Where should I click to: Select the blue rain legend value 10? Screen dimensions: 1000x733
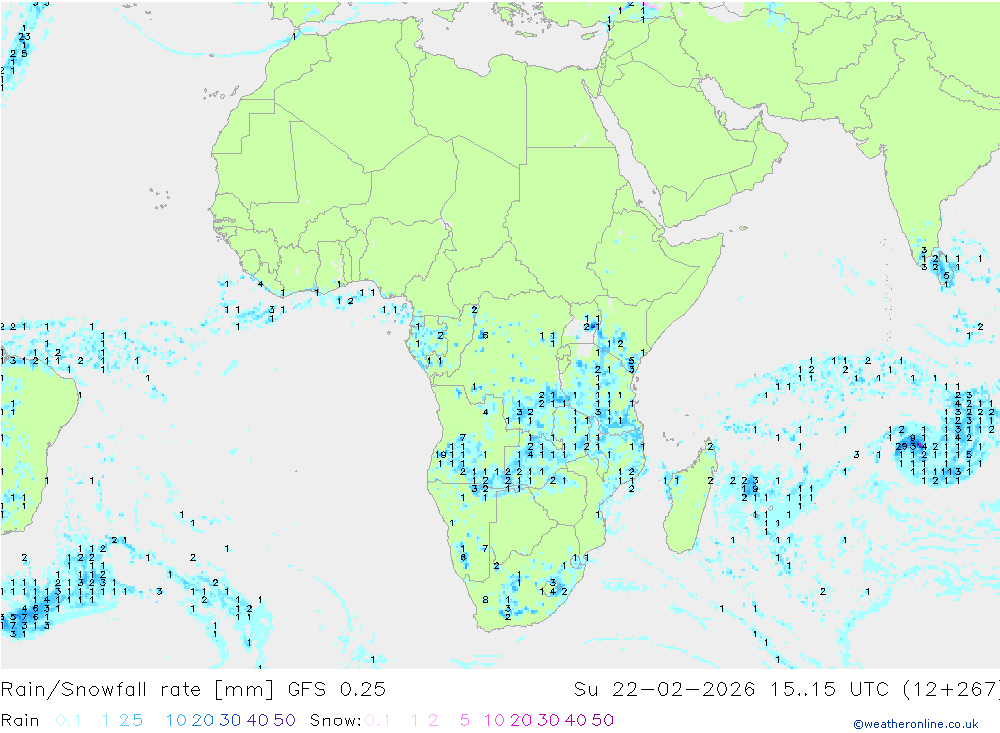[x=176, y=720]
